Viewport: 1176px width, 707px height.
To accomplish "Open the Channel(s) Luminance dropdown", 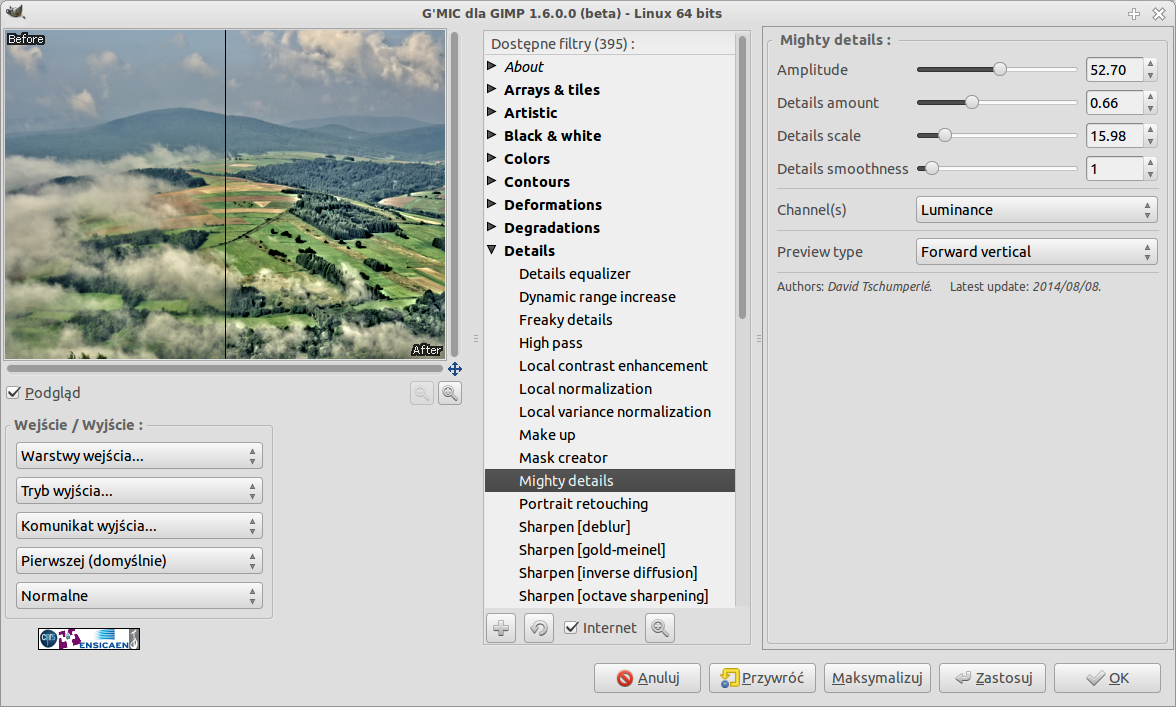I will pyautogui.click(x=1036, y=210).
